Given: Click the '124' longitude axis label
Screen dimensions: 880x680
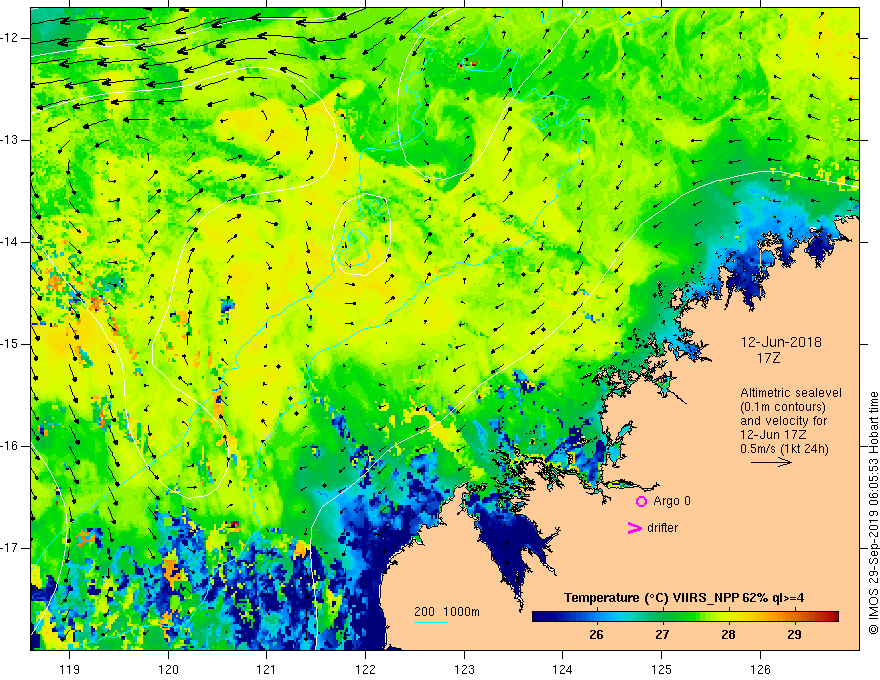Looking at the screenshot, I should pyautogui.click(x=563, y=669).
